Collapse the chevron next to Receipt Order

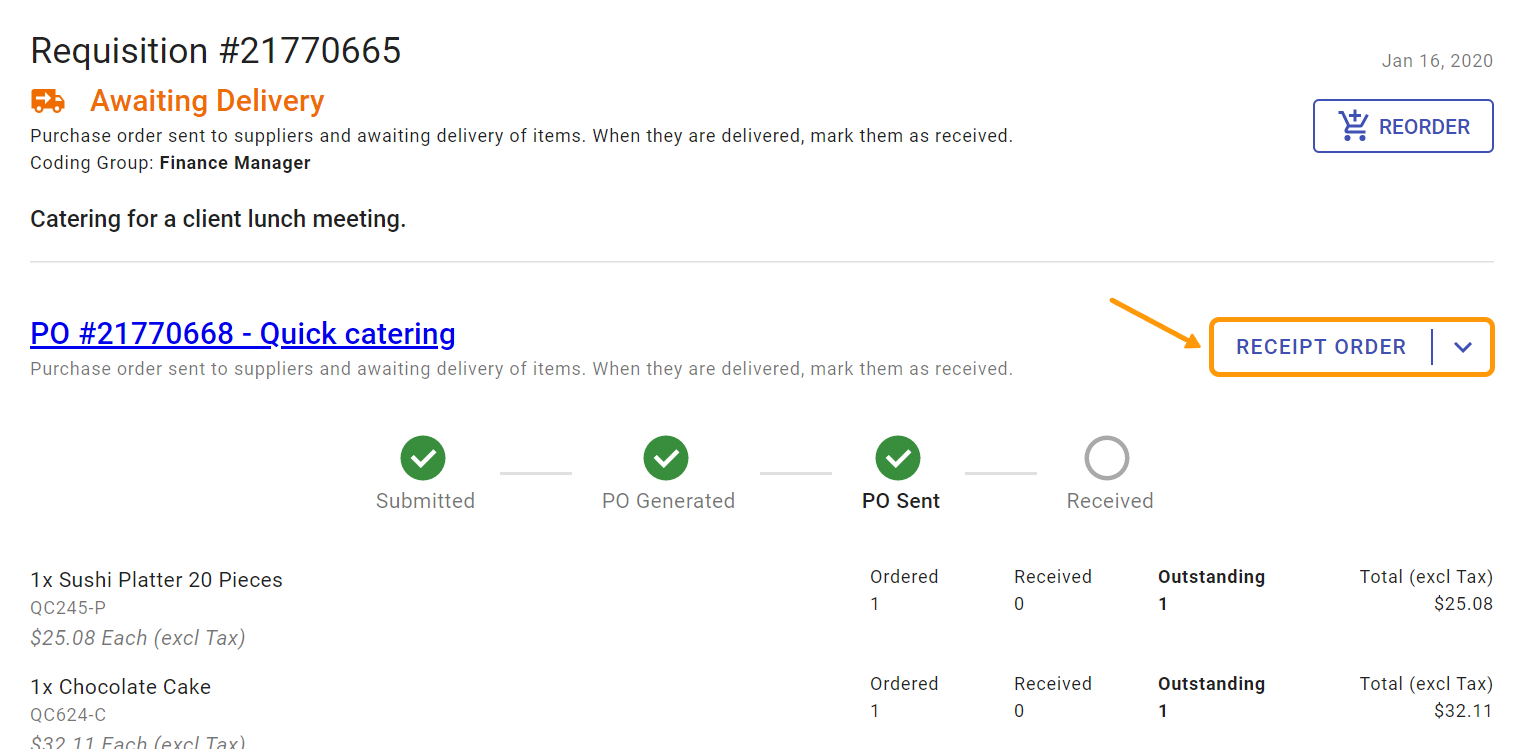(1463, 347)
